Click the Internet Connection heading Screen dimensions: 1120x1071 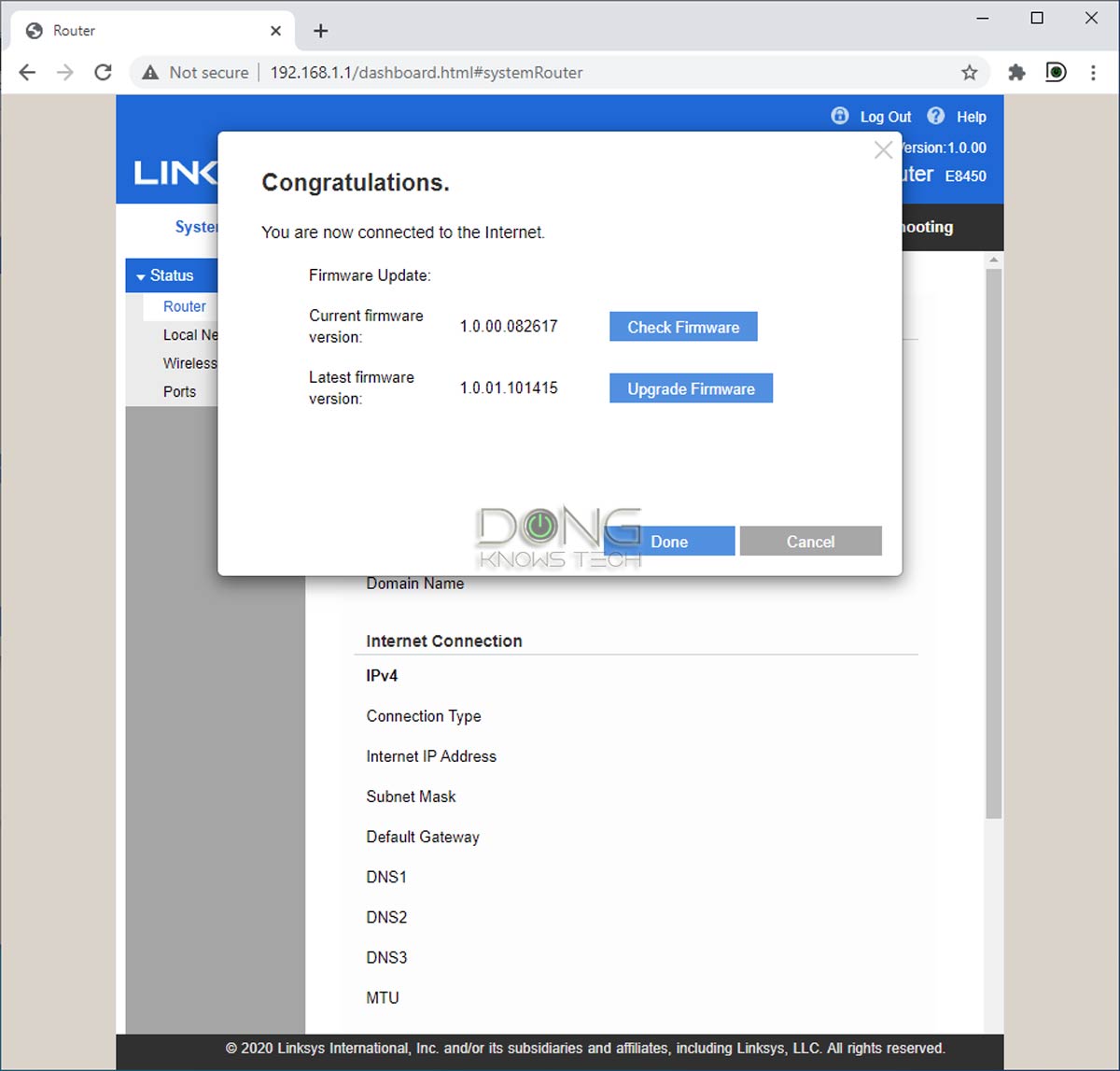point(444,641)
